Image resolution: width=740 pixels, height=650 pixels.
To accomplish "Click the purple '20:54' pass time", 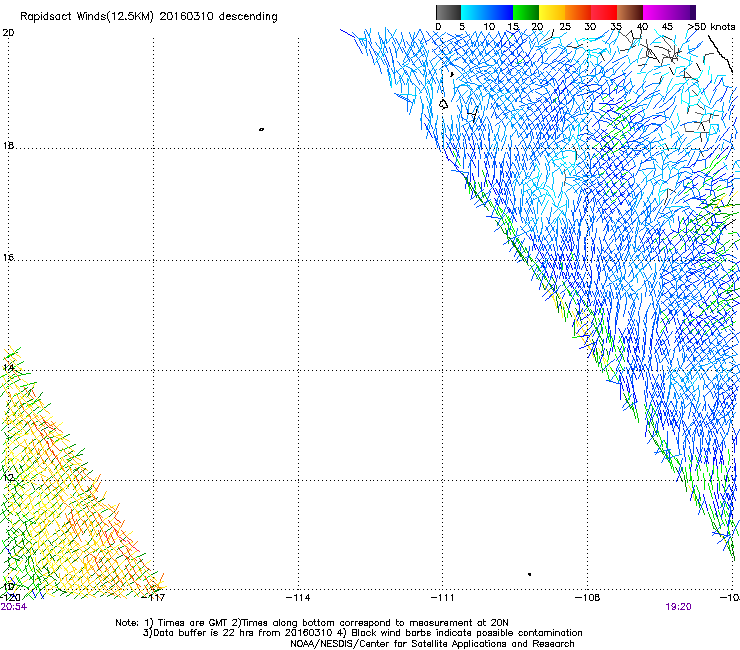I will click(x=14, y=607).
